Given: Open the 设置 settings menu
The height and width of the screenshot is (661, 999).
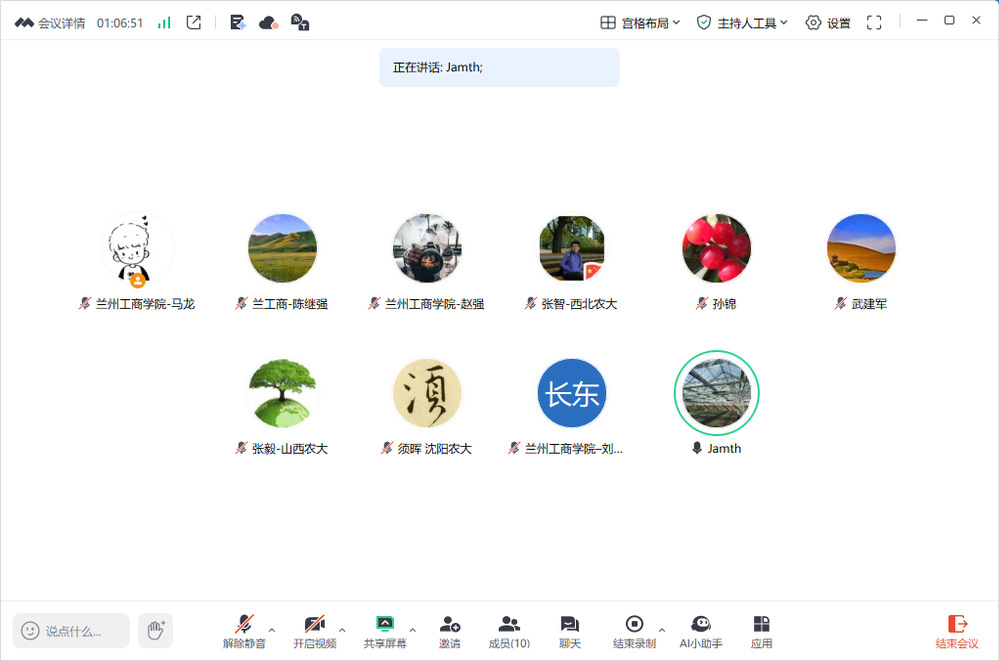Looking at the screenshot, I should point(828,22).
